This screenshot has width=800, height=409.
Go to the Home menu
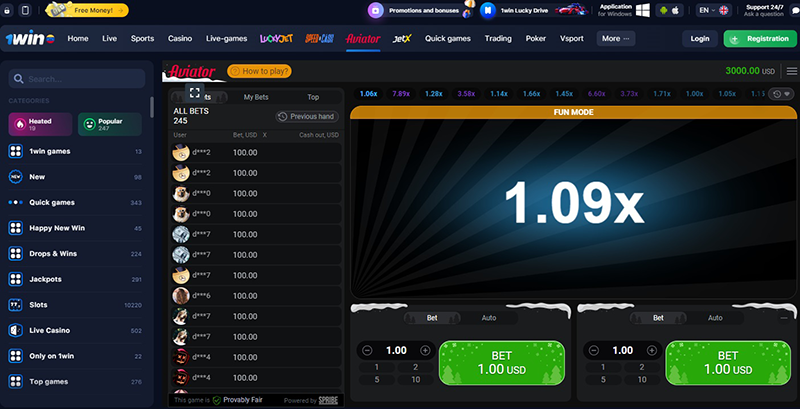78,38
